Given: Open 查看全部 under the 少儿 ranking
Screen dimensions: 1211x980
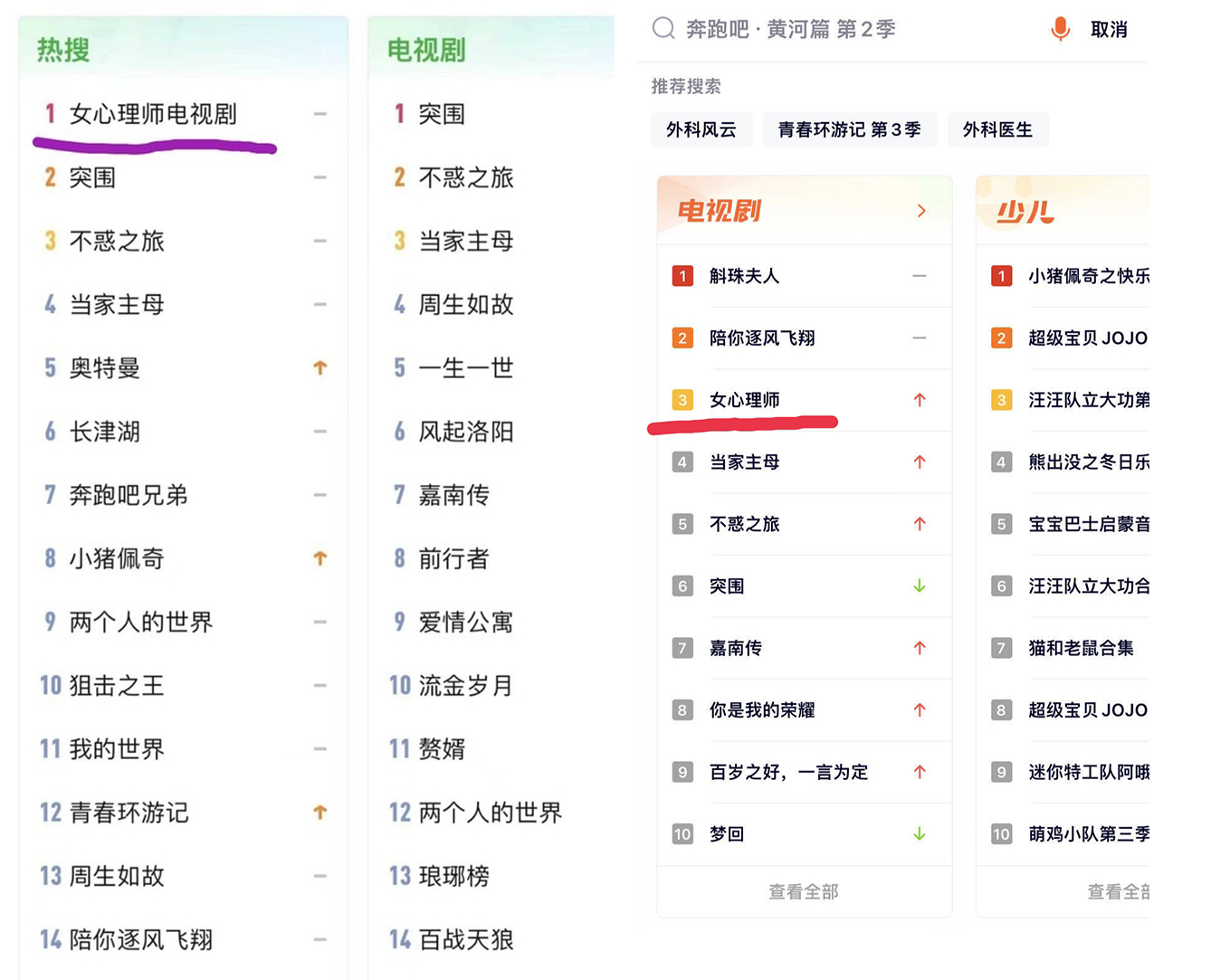Looking at the screenshot, I should [1122, 891].
